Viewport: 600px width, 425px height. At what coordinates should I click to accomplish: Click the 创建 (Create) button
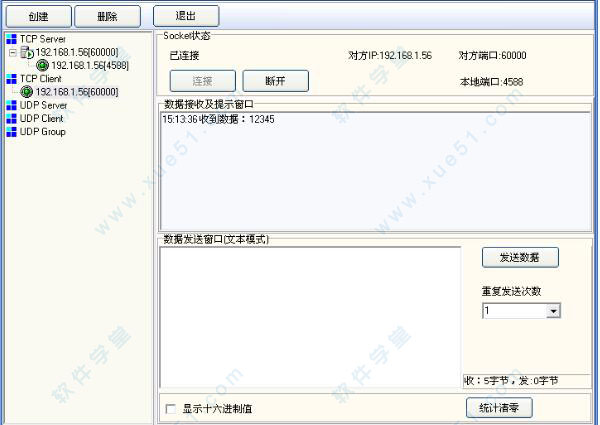click(x=39, y=16)
